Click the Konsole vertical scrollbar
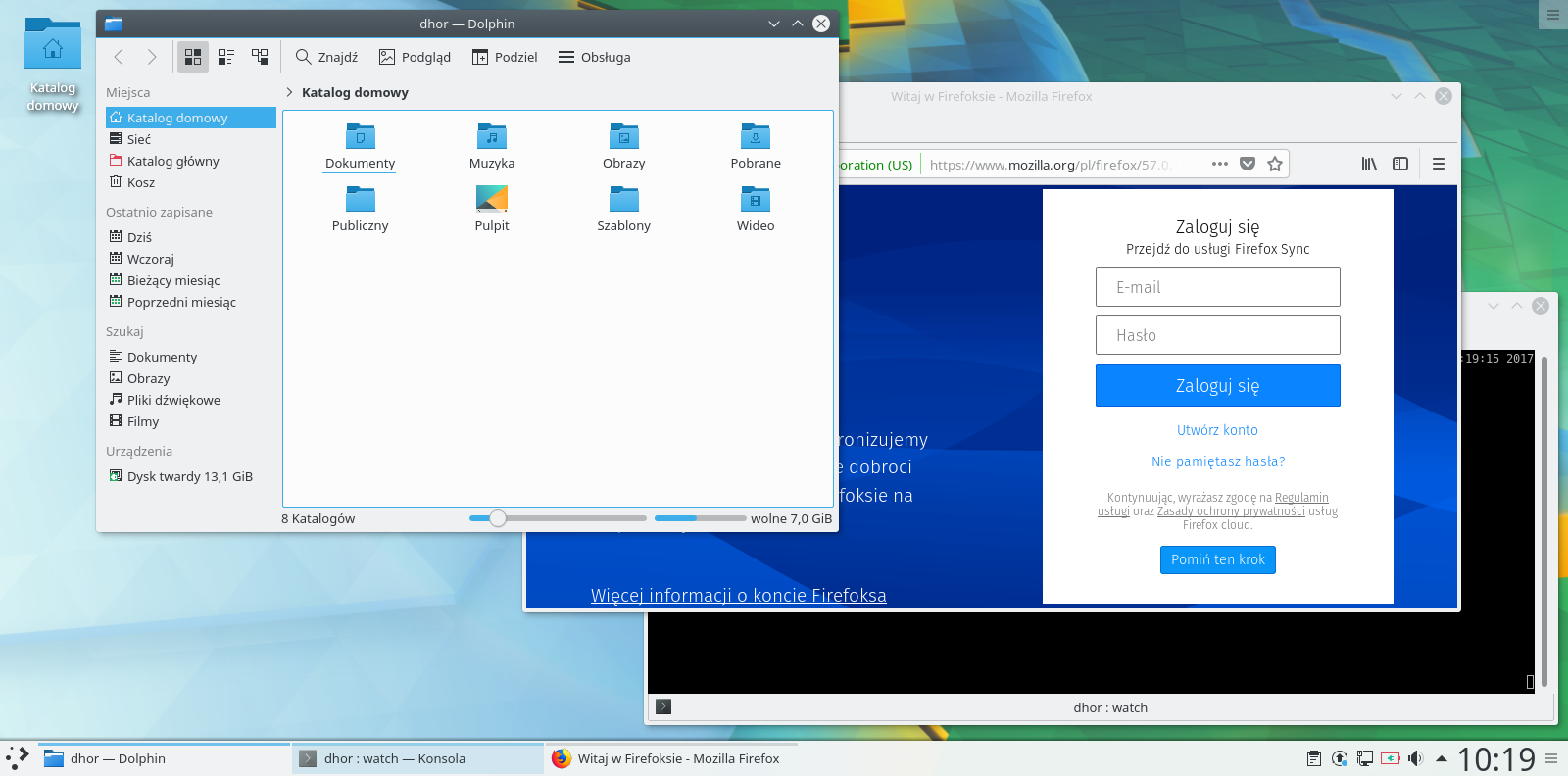Image resolution: width=1568 pixels, height=776 pixels. click(x=1544, y=521)
